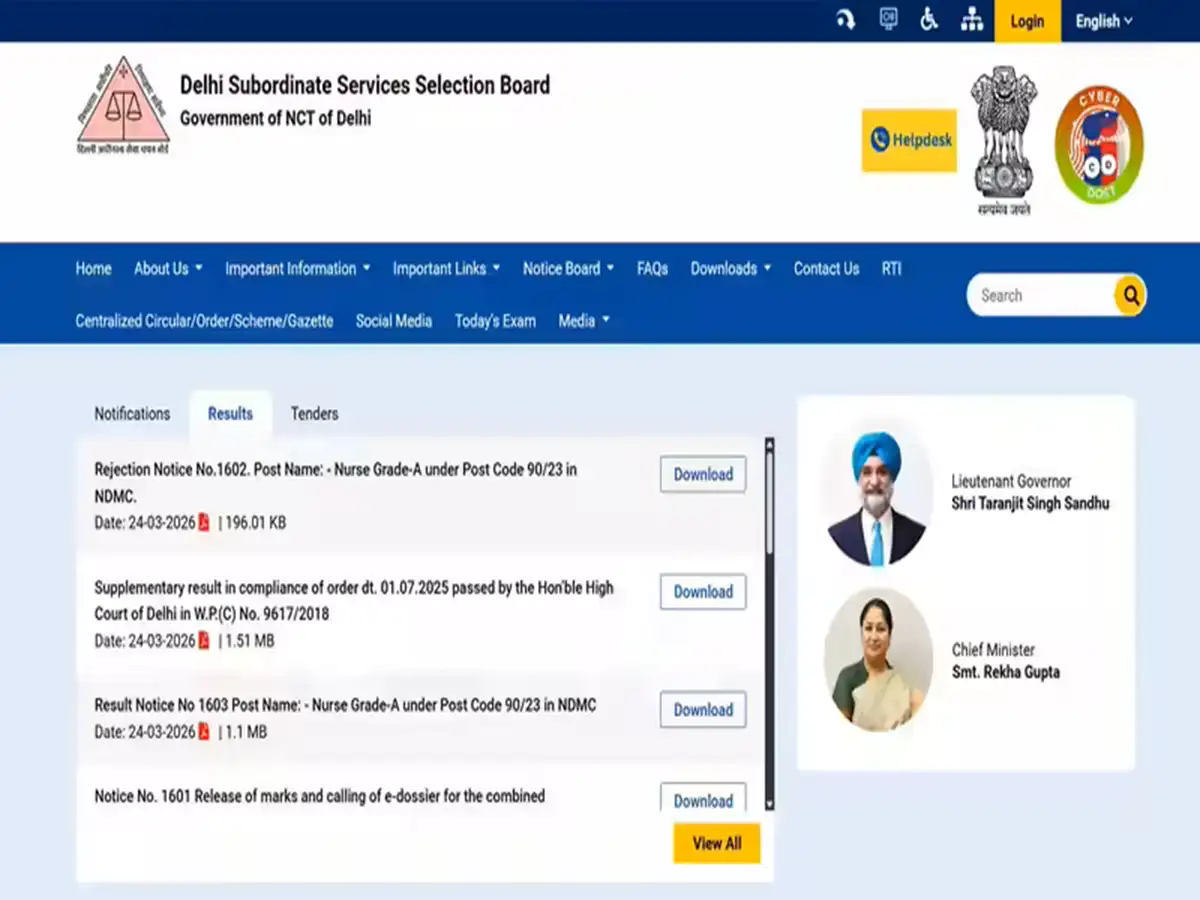The image size is (1200, 900).
Task: Click the View All button
Action: [716, 843]
